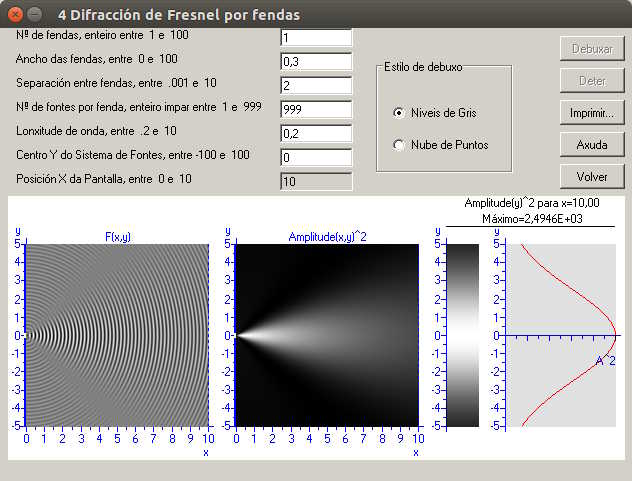The height and width of the screenshot is (481, 632).
Task: Click the F(x,y) wave pattern plot
Action: (x=117, y=335)
